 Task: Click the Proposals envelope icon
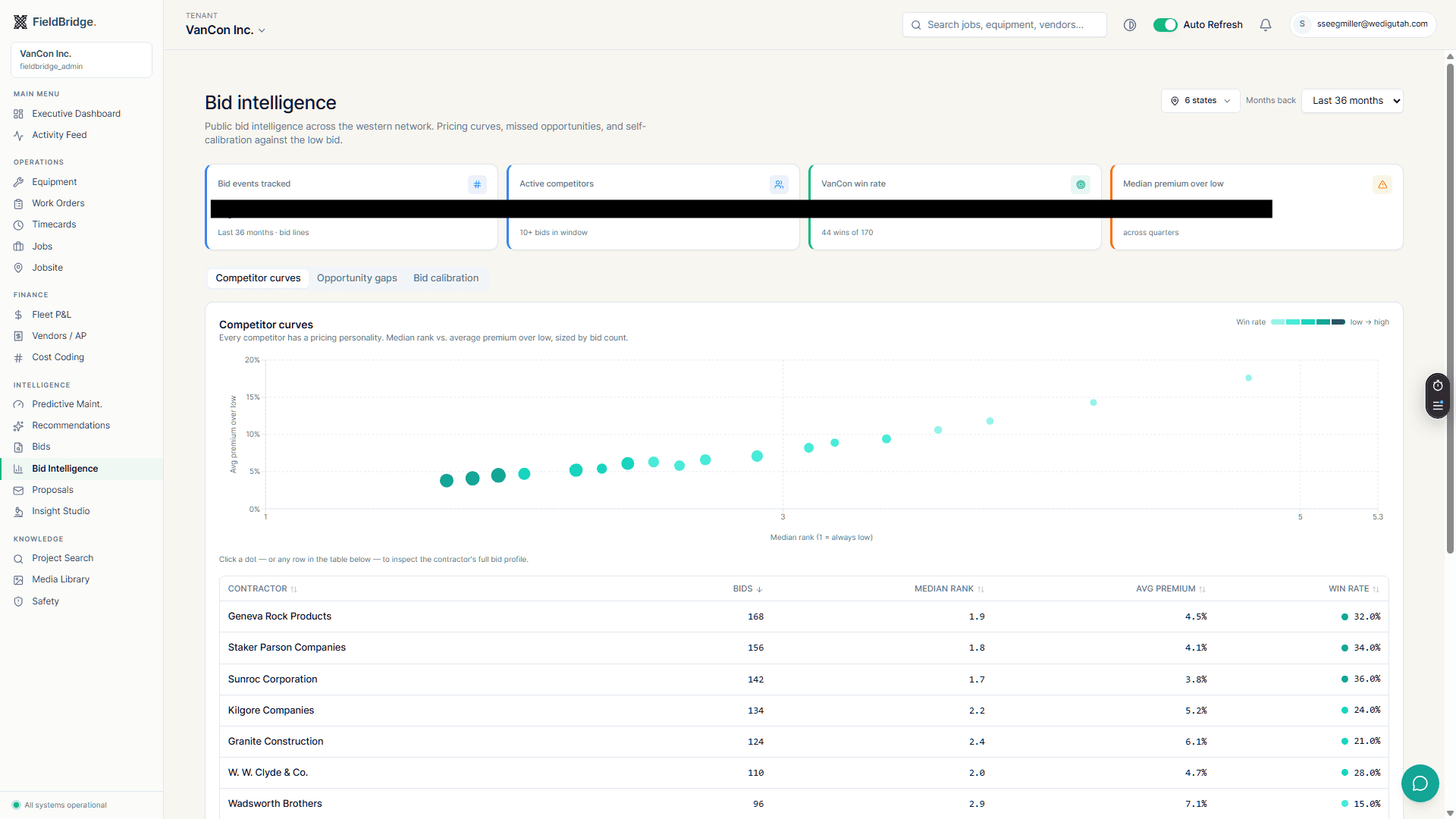click(x=18, y=490)
